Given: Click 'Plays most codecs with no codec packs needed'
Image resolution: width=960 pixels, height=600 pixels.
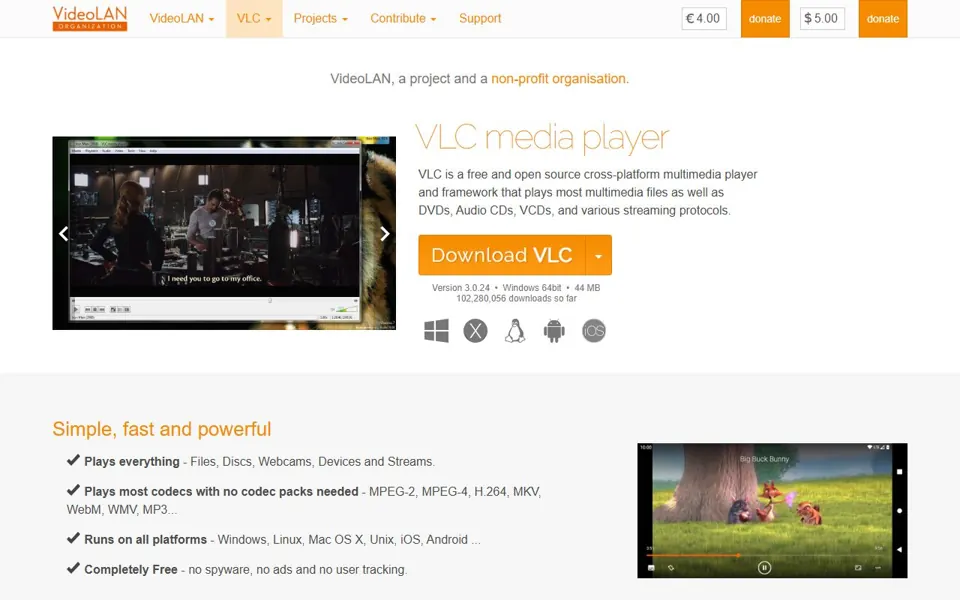Looking at the screenshot, I should 221,492.
